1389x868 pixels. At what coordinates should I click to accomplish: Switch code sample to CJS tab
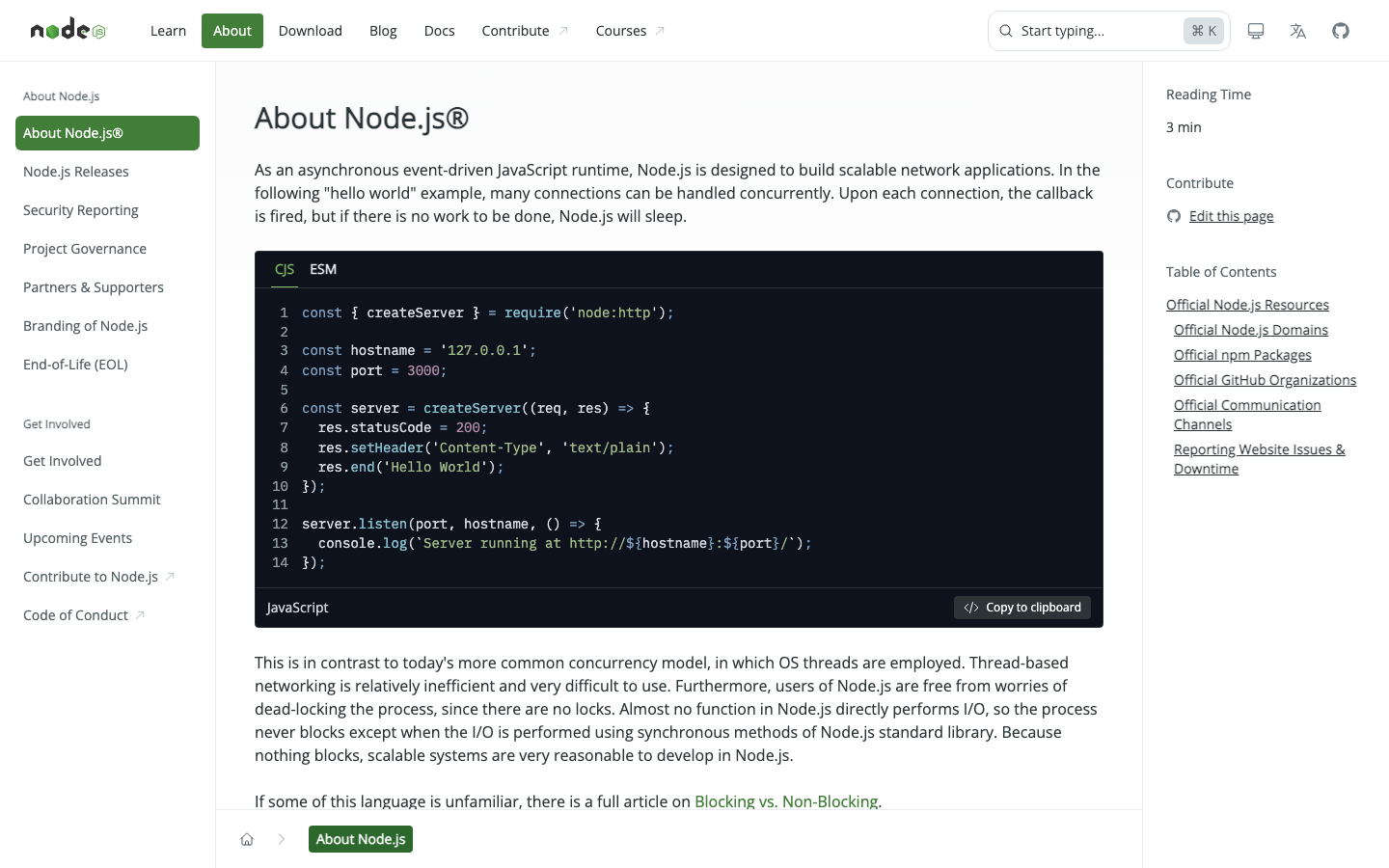click(x=285, y=269)
